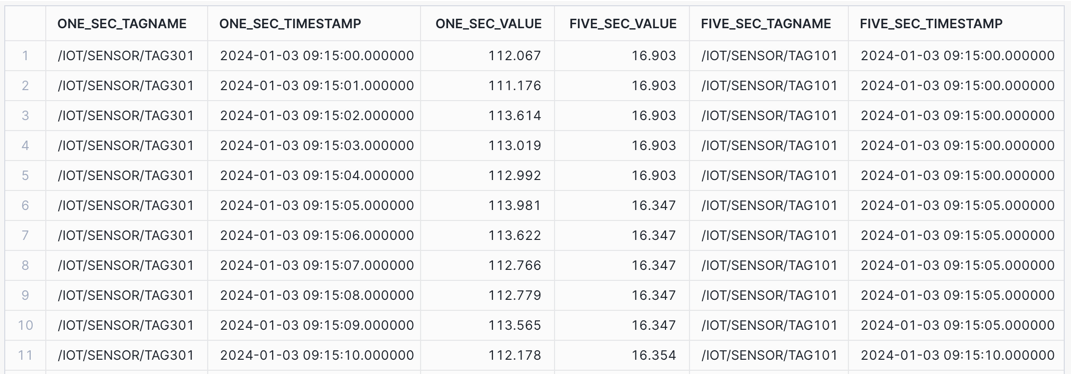The height and width of the screenshot is (374, 1071).
Task: Select the FIVE_SEC_TIMESTAMP column header
Action: [956, 24]
